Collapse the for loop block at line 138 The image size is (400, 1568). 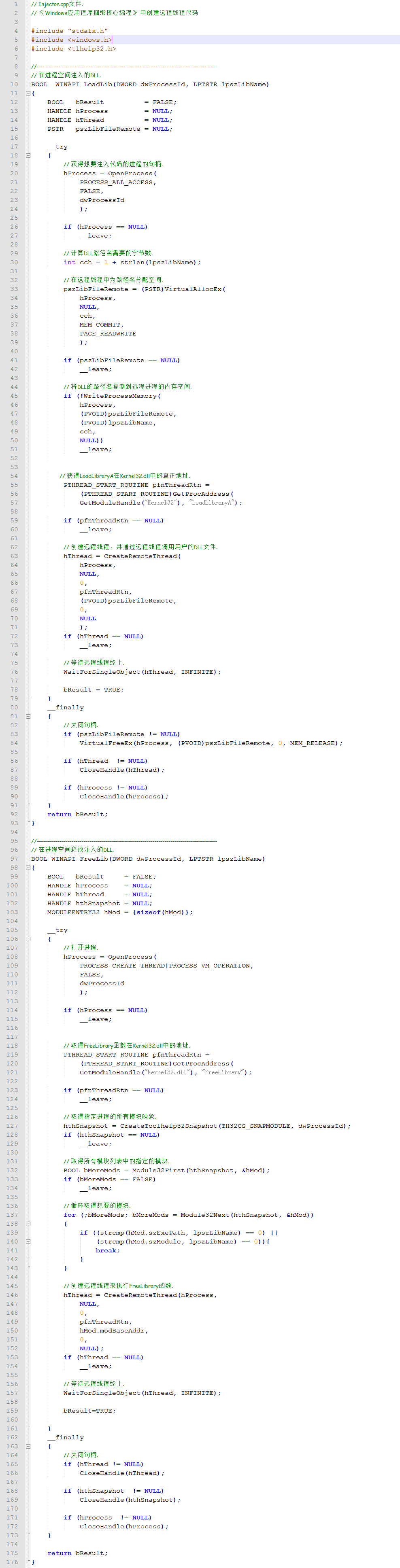[x=28, y=1224]
